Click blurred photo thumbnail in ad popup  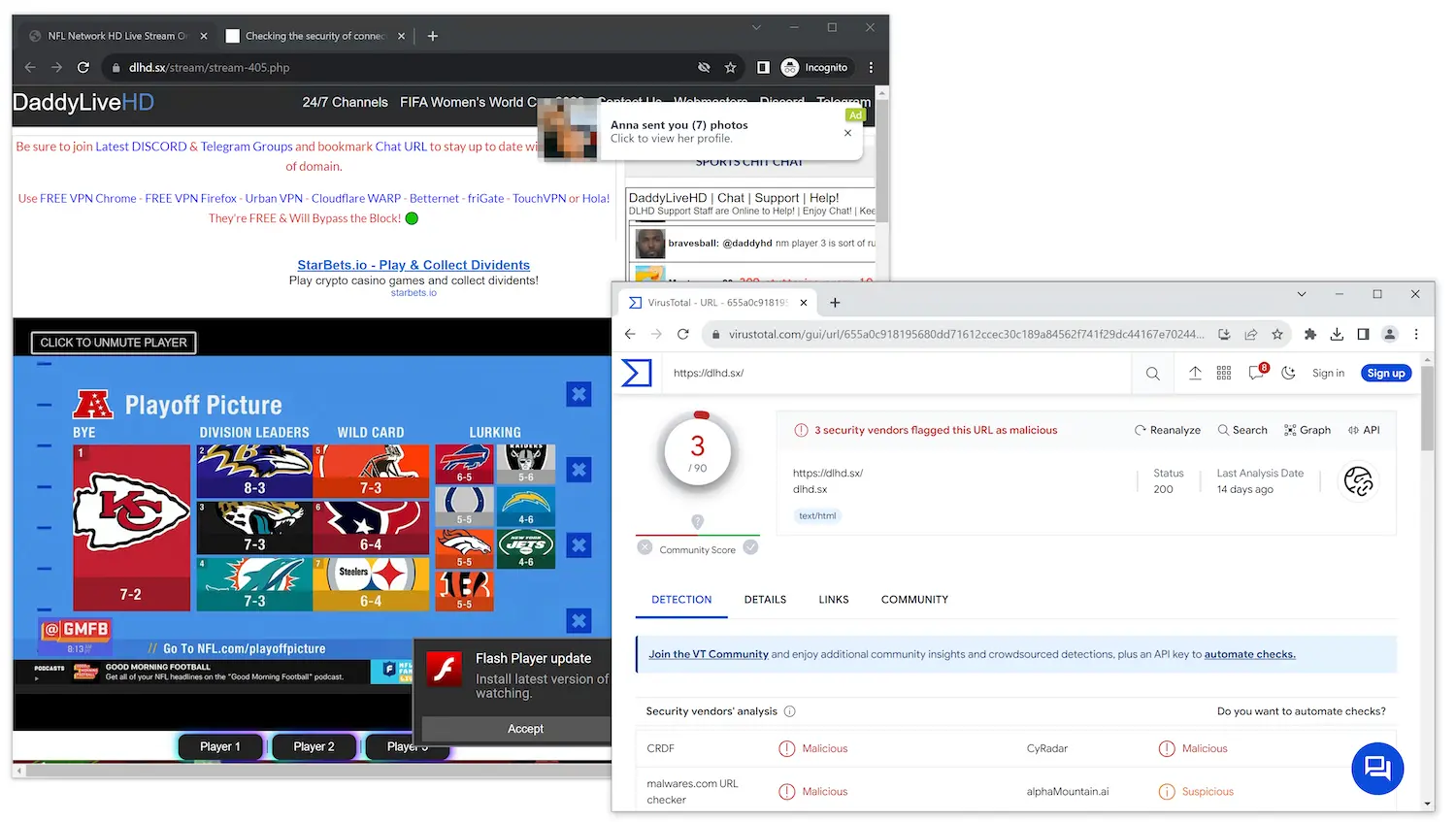pos(571,130)
